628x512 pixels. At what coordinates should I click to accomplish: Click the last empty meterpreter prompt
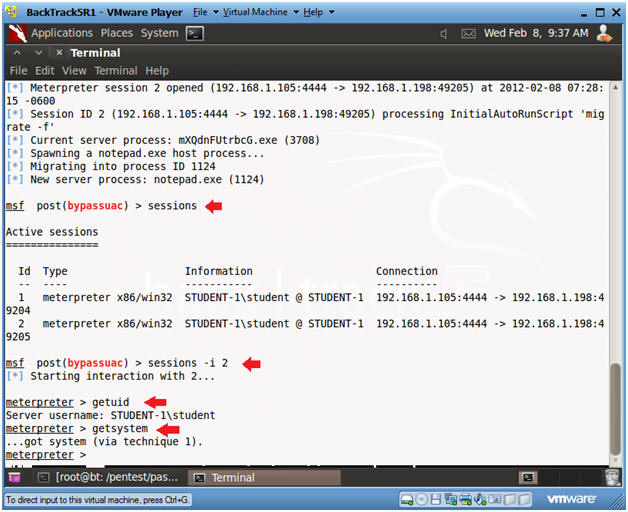pos(46,455)
